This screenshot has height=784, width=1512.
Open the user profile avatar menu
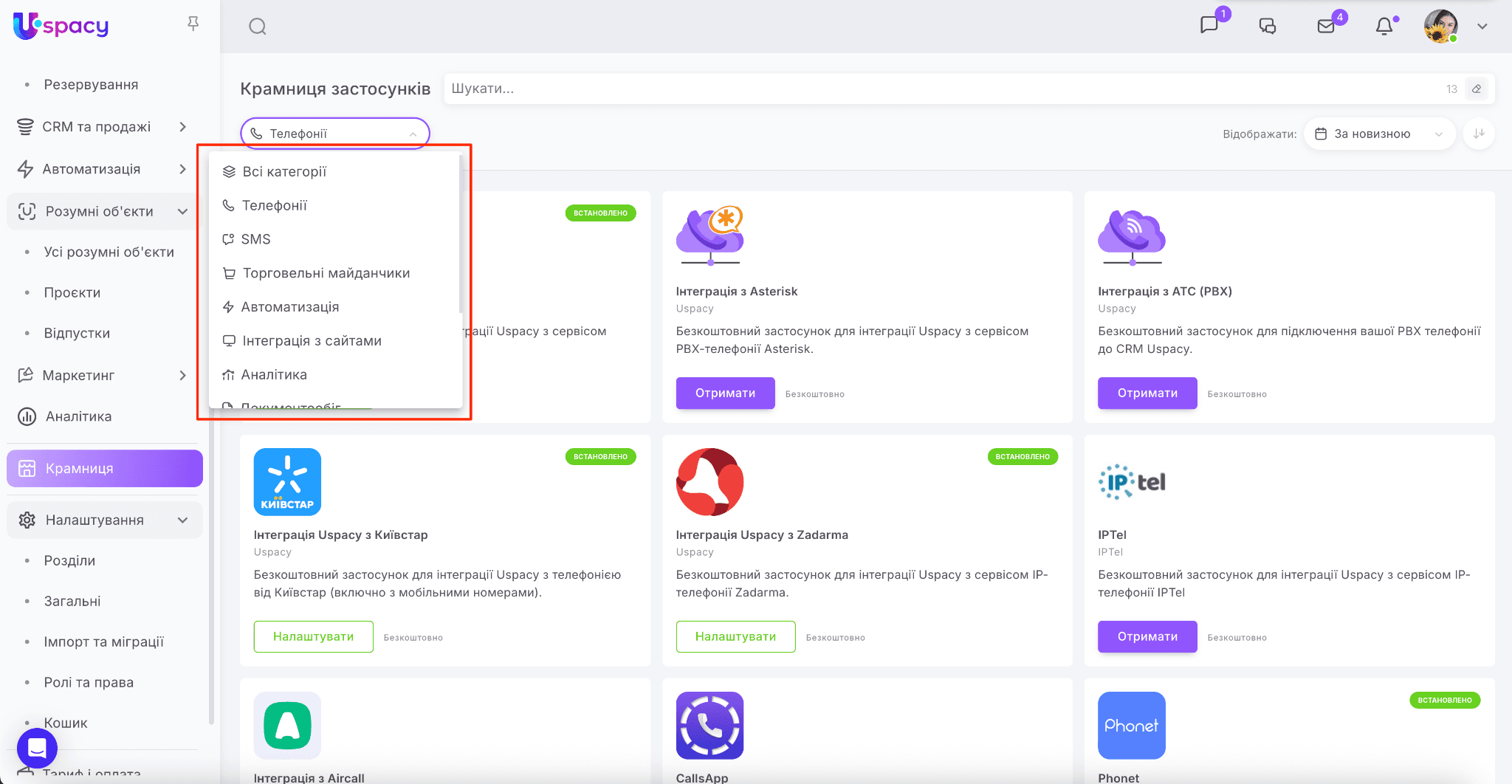pyautogui.click(x=1440, y=27)
